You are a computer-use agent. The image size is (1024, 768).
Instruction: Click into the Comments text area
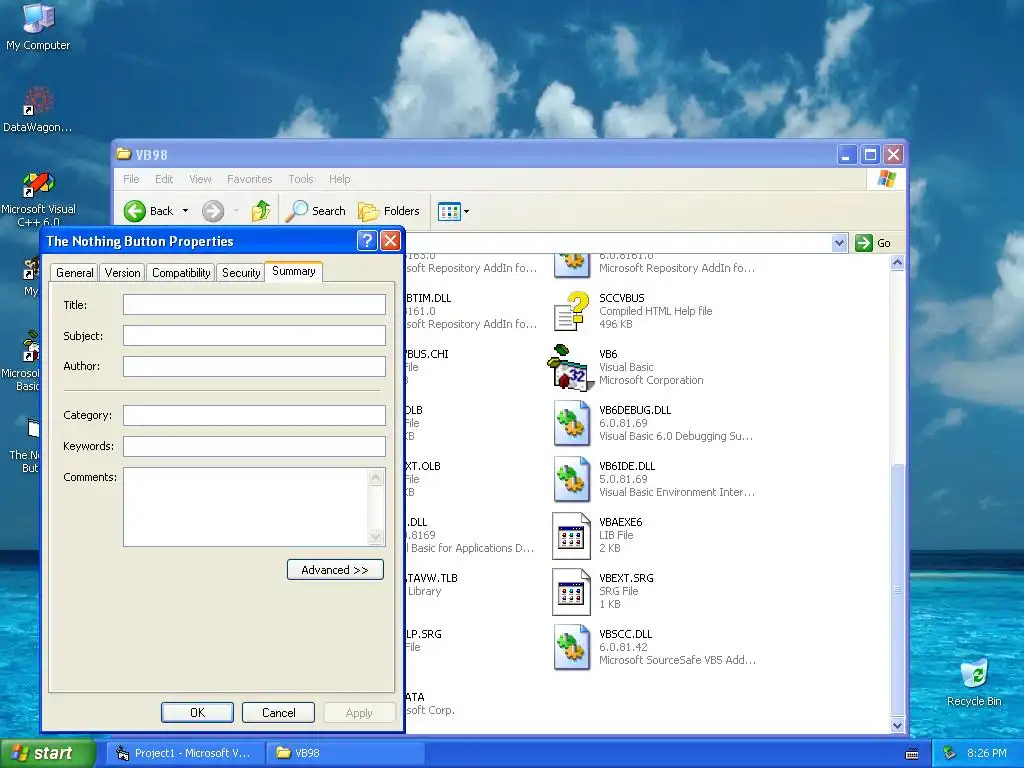[246, 507]
